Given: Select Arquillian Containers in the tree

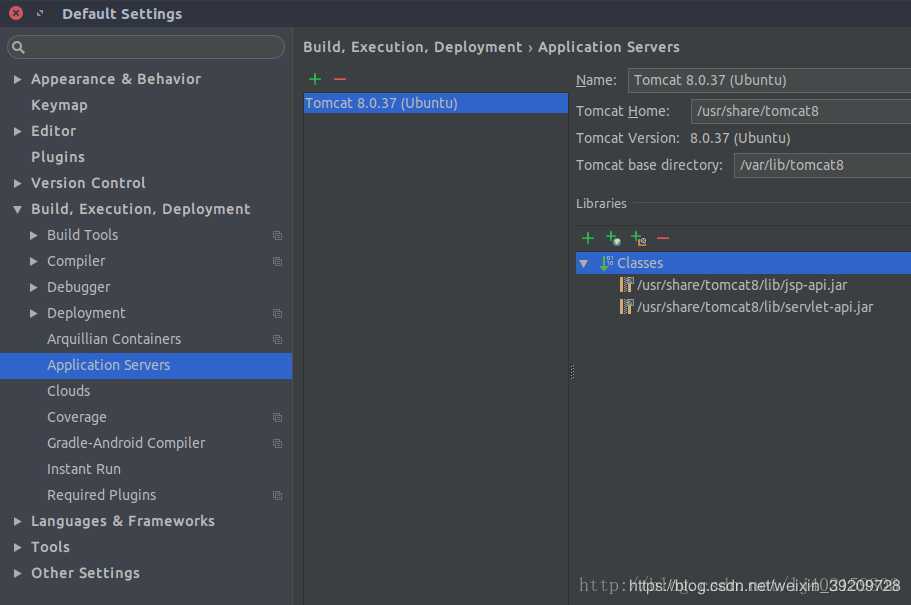Looking at the screenshot, I should coord(114,339).
